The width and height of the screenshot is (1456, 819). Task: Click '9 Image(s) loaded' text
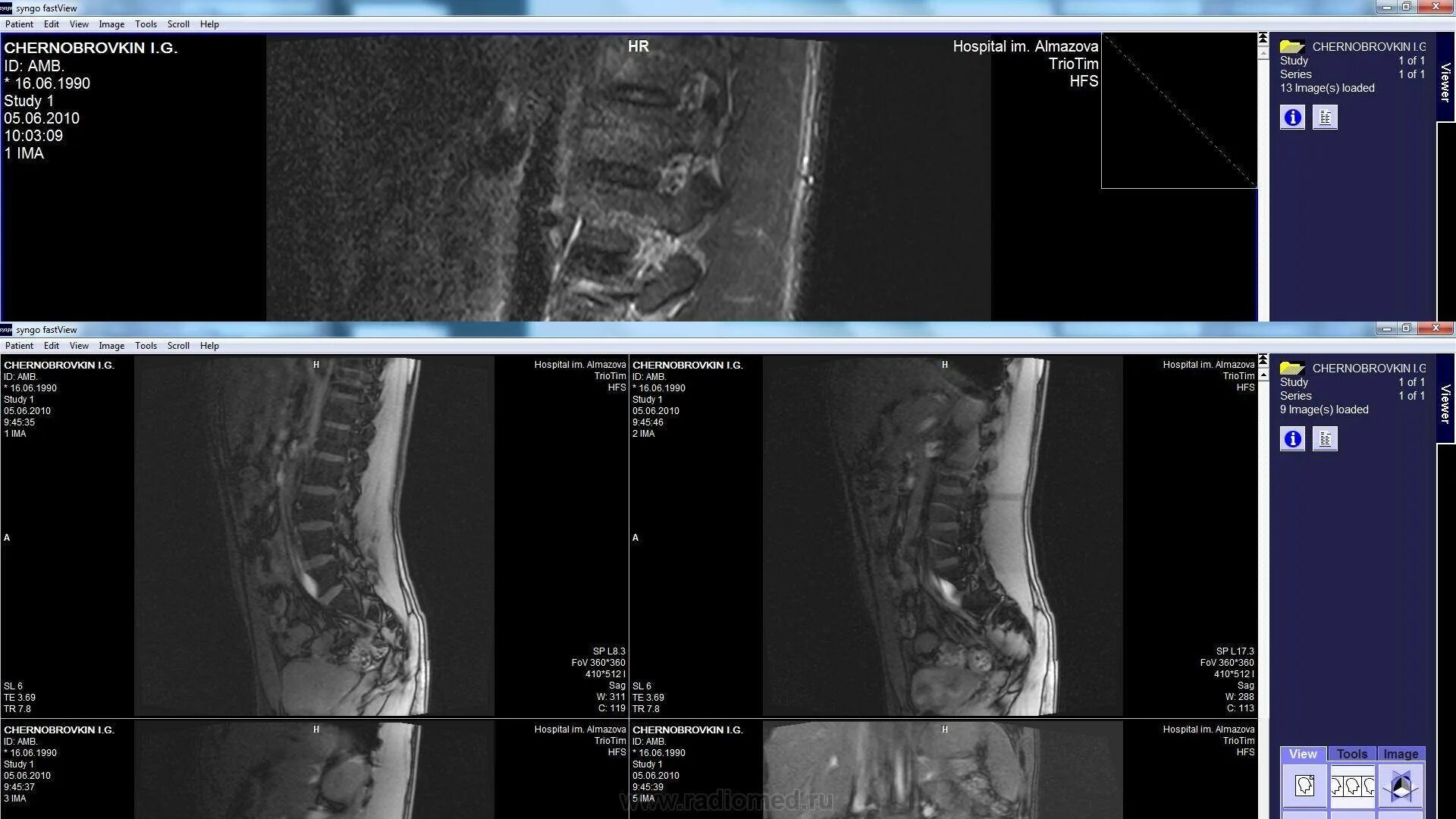click(1324, 409)
